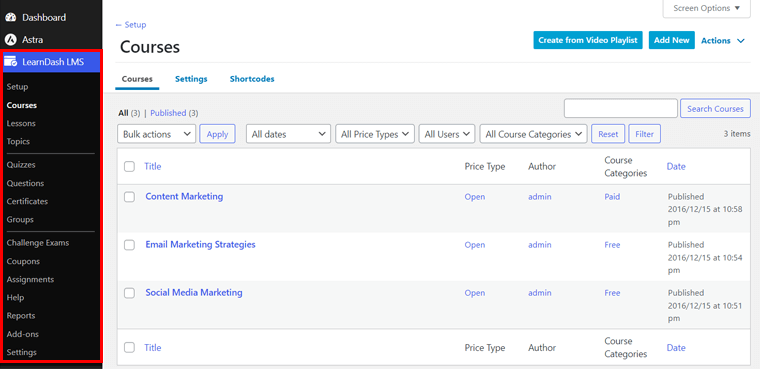Viewport: 760px width, 369px height.
Task: Click the Search Courses button
Action: (x=715, y=109)
